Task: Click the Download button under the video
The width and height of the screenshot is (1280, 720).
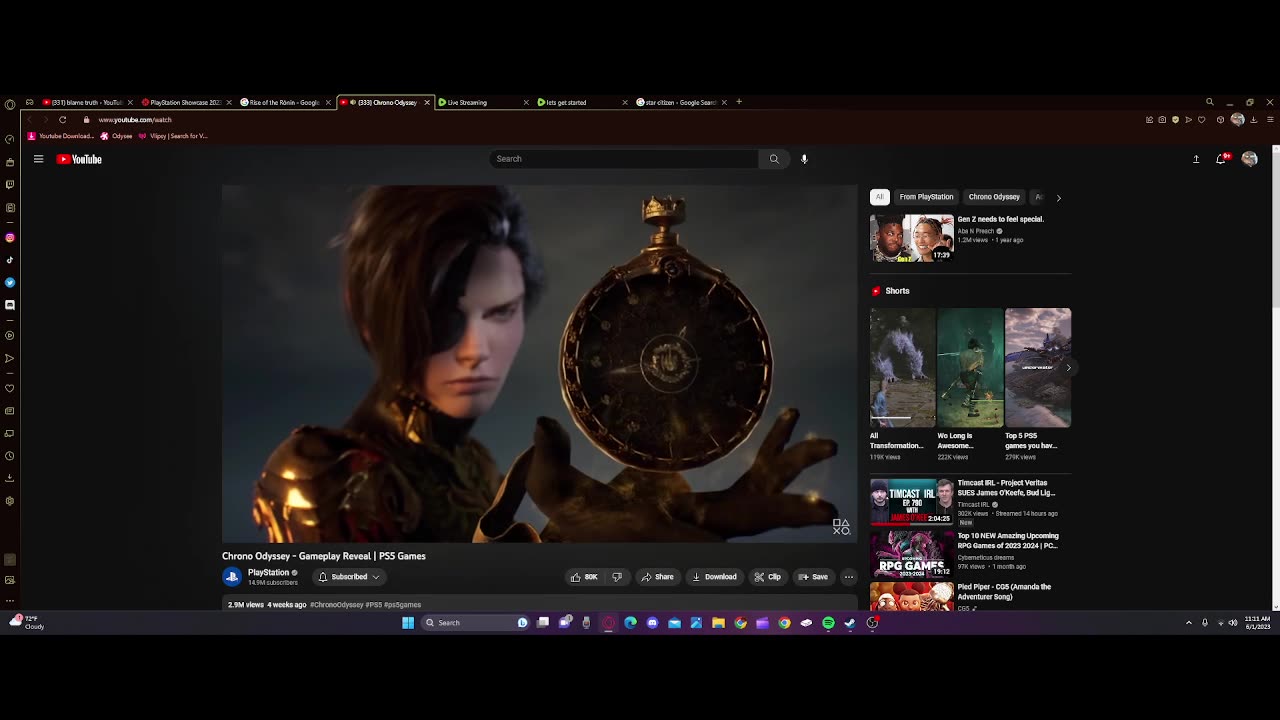Action: (714, 577)
